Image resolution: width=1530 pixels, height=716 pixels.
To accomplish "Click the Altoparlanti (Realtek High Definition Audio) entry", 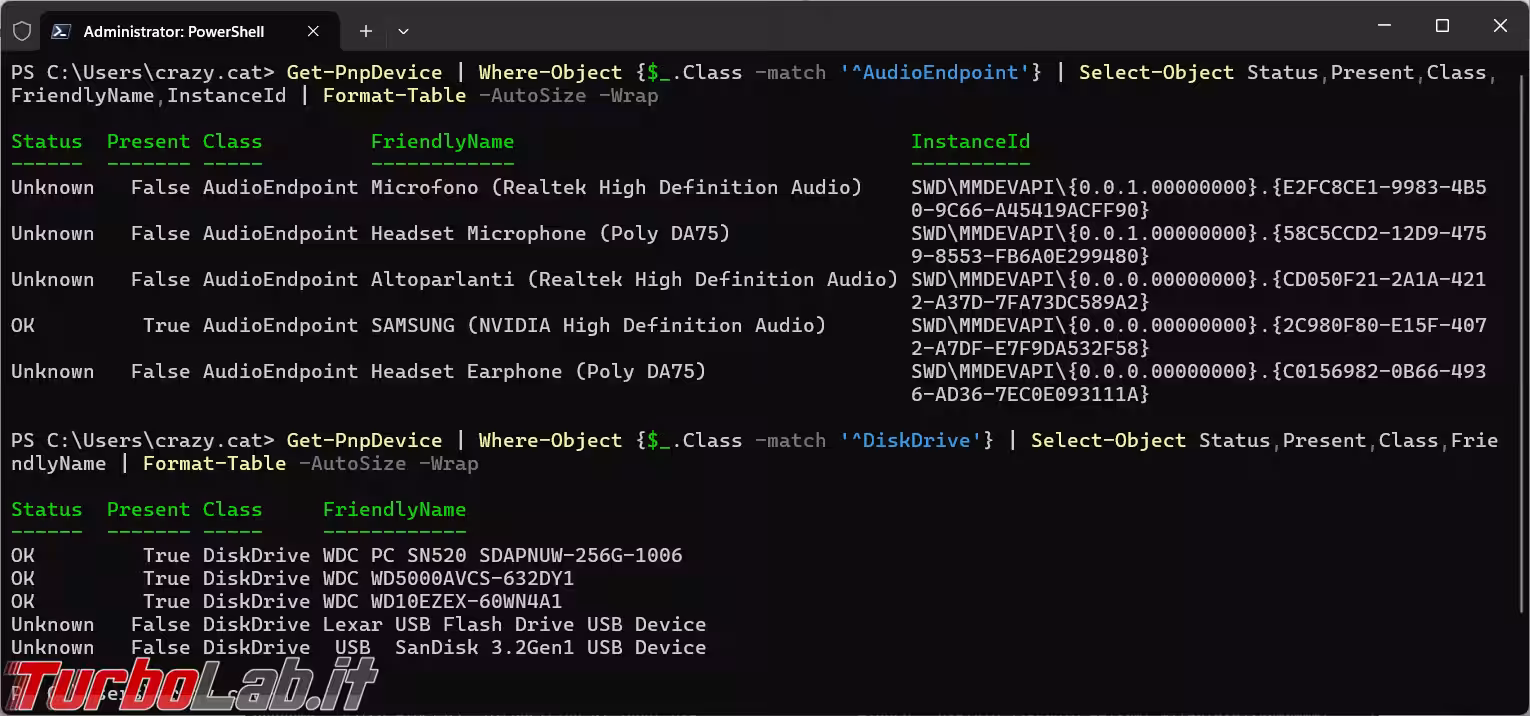I will [x=634, y=280].
